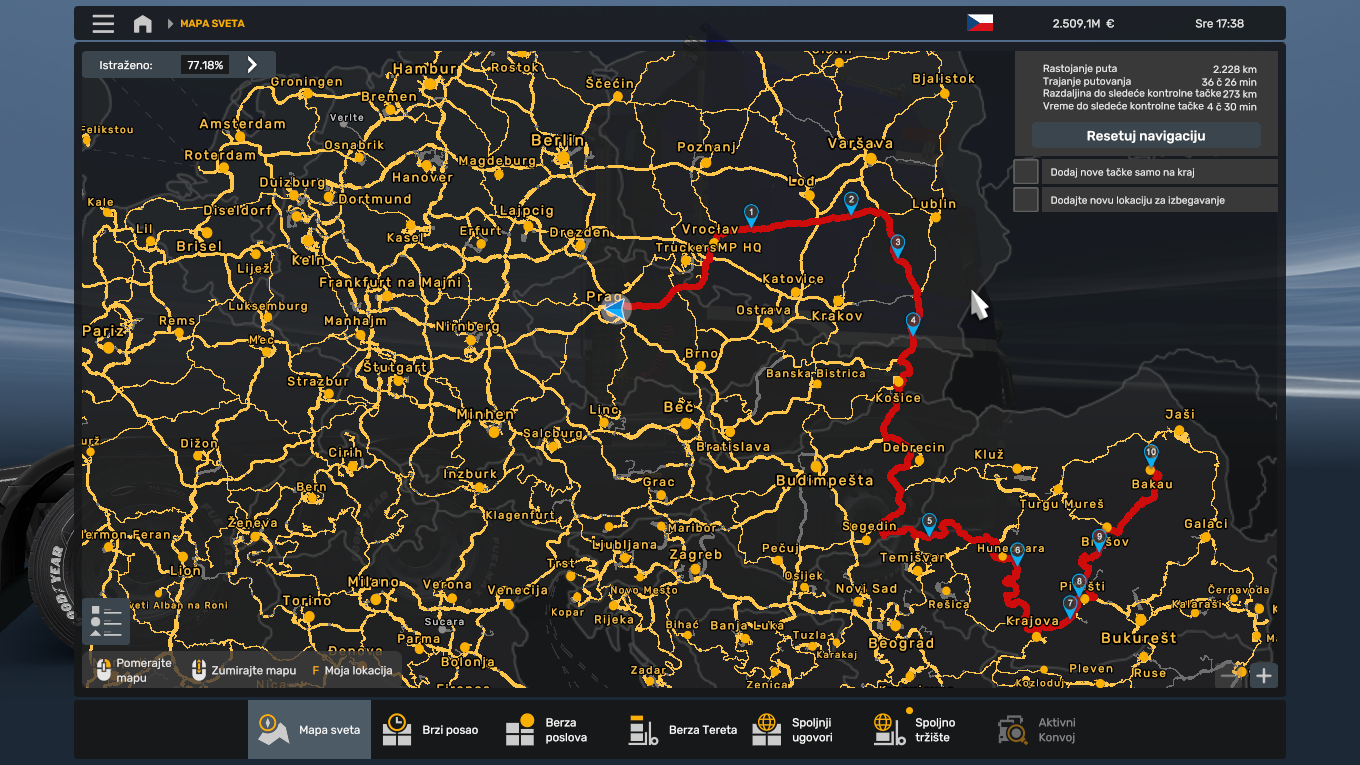Select route waypoint marker 3
The image size is (1360, 765).
pyautogui.click(x=898, y=245)
